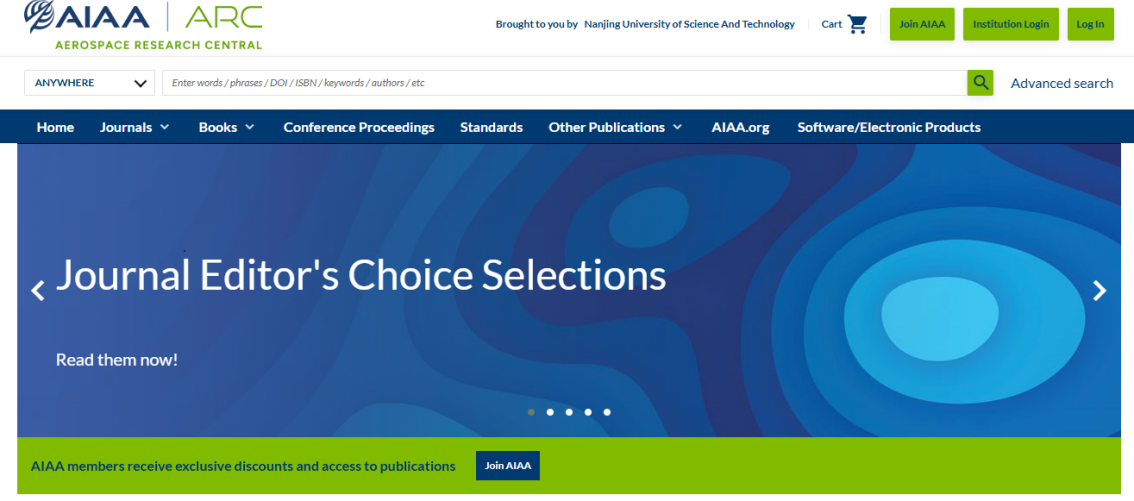Expand the Books menu
This screenshot has height=501, width=1134.
(227, 127)
